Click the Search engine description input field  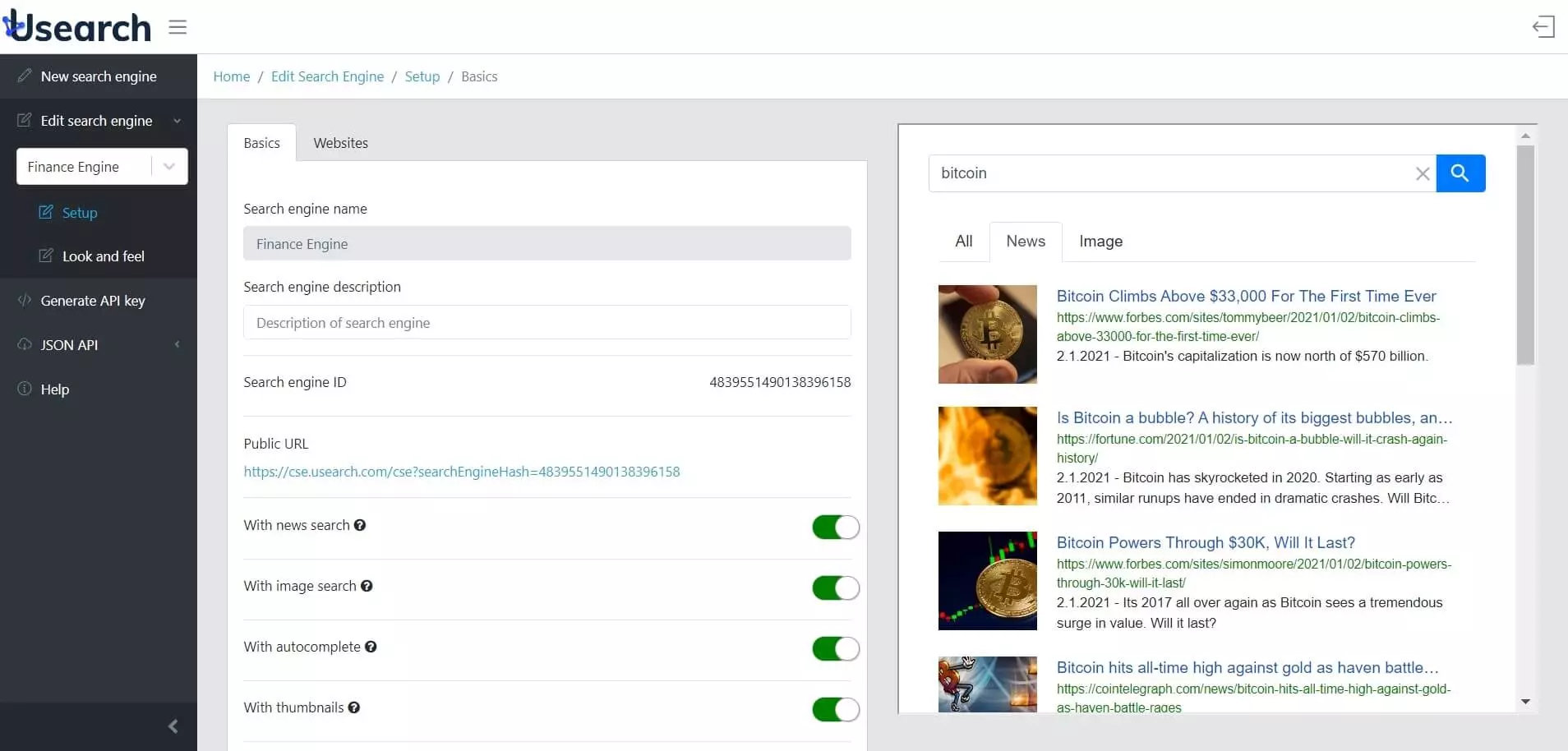pos(547,322)
